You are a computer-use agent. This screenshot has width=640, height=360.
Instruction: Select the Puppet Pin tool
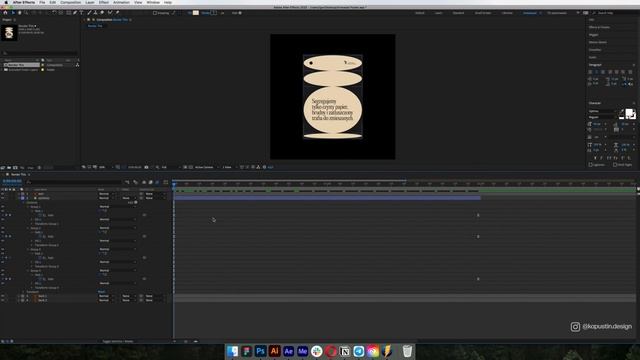117,13
